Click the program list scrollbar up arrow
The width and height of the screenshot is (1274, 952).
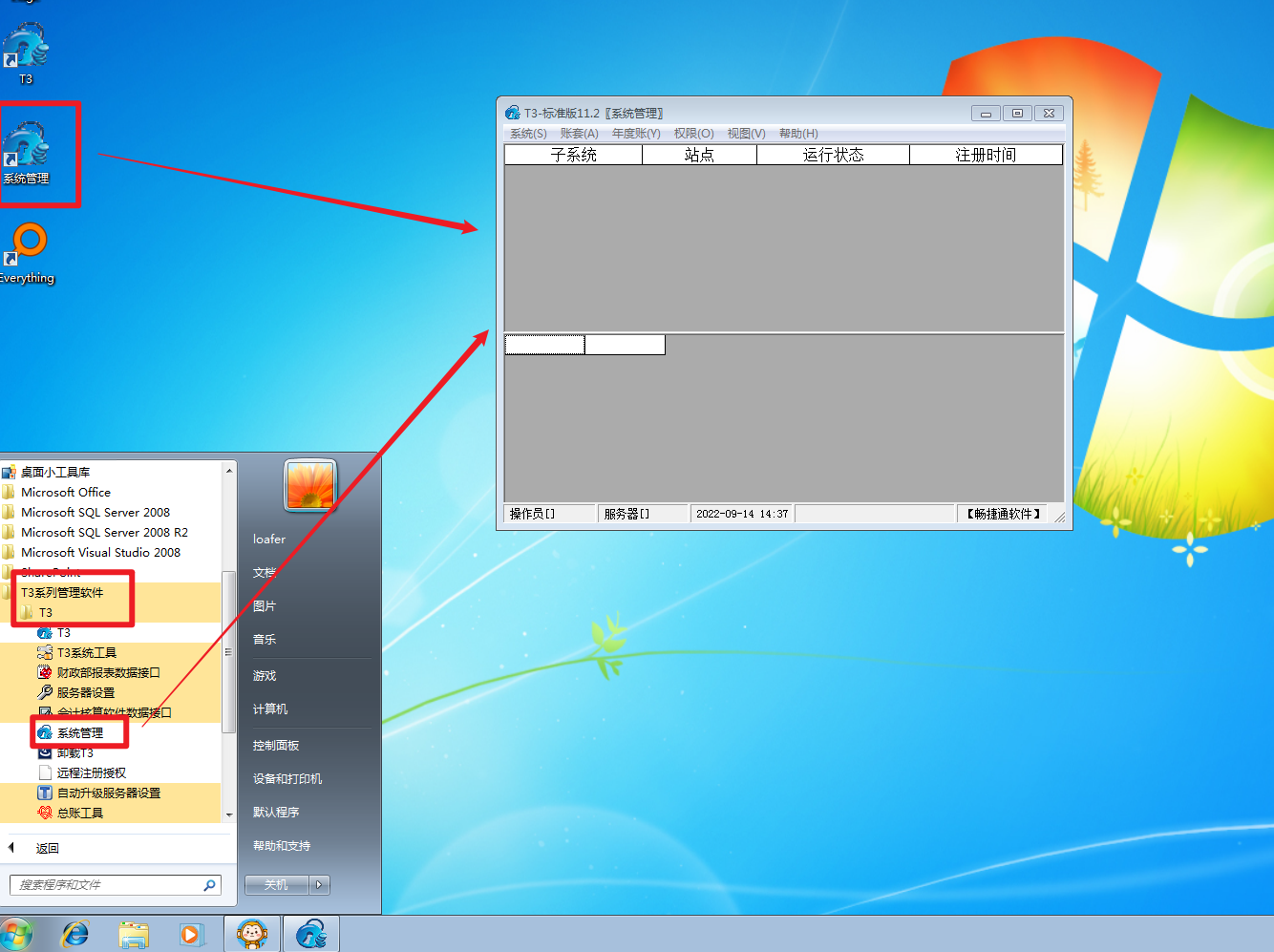[229, 471]
